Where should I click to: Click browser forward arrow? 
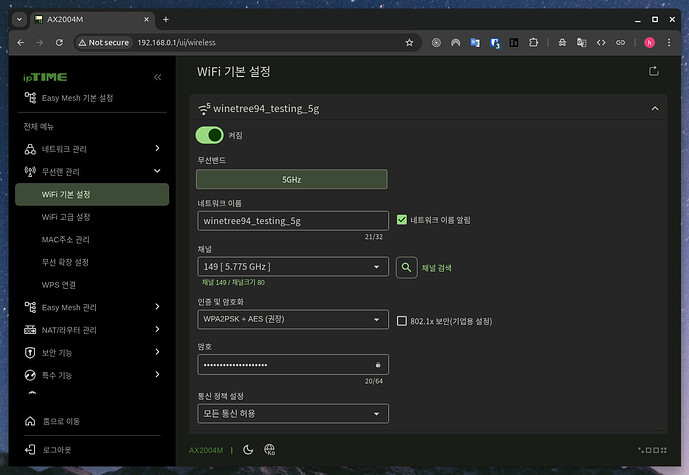click(40, 43)
